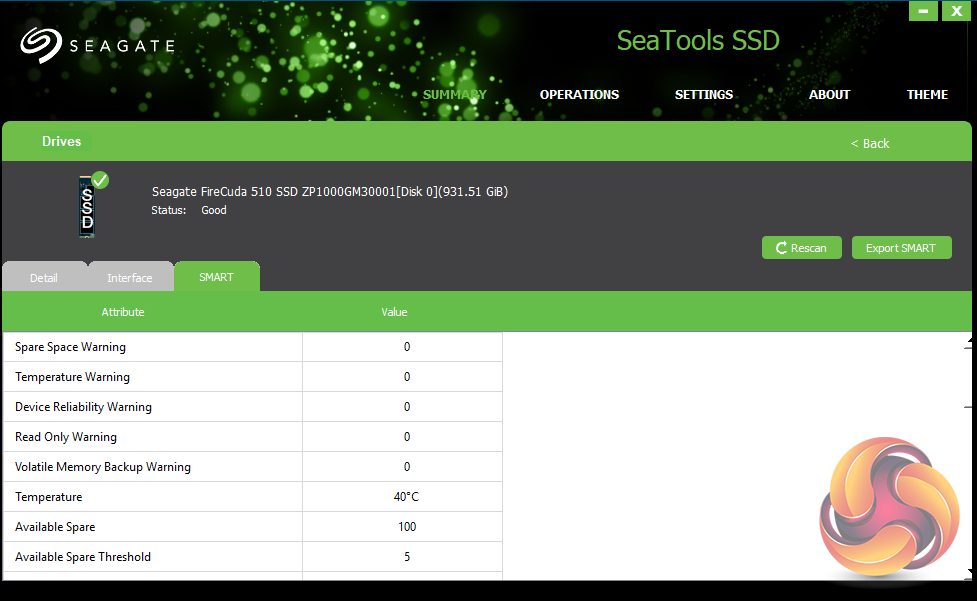Image resolution: width=977 pixels, height=601 pixels.
Task: Click the SeaTools SSD title
Action: [x=698, y=40]
